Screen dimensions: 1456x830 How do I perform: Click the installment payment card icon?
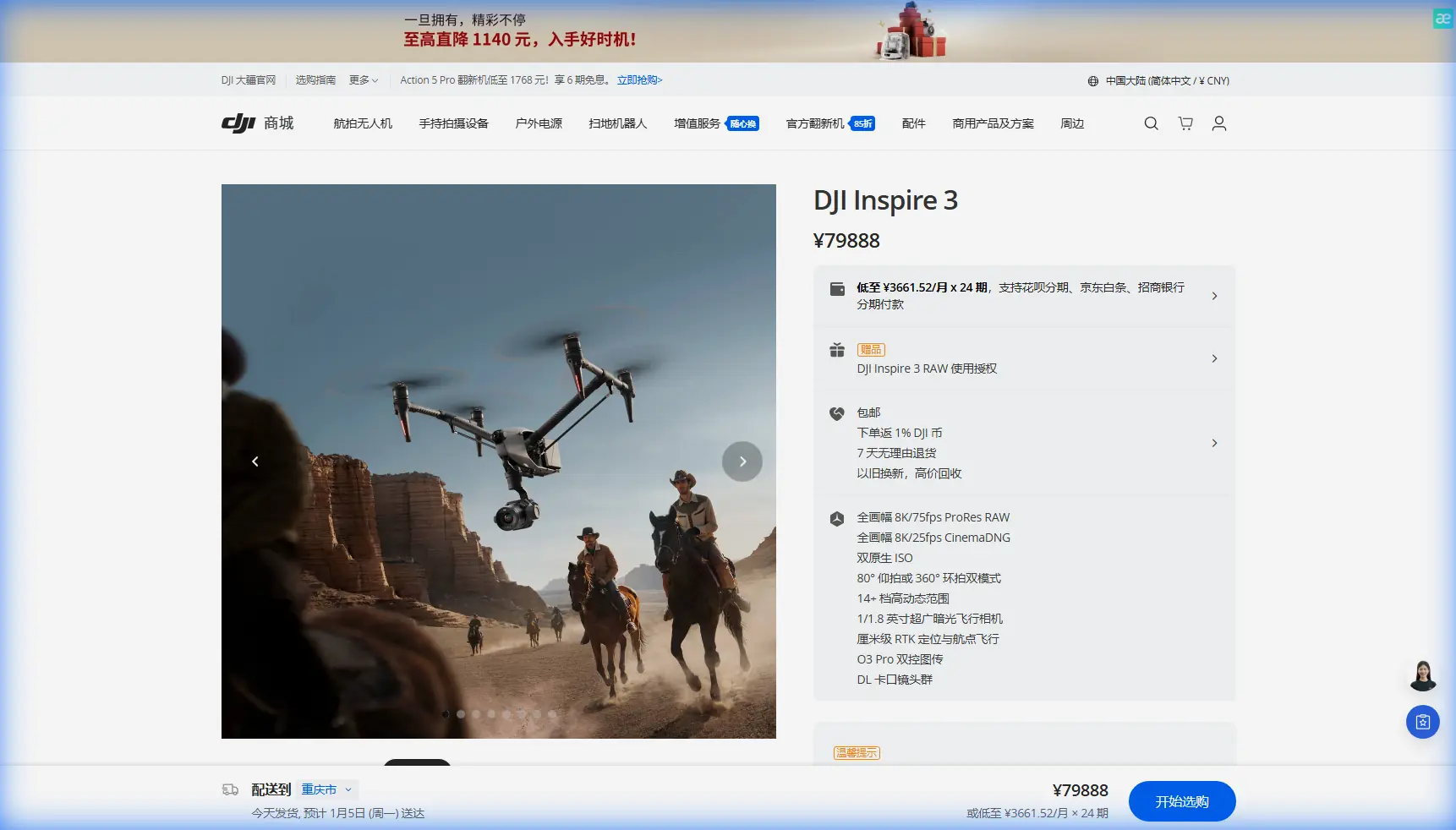[x=836, y=288]
